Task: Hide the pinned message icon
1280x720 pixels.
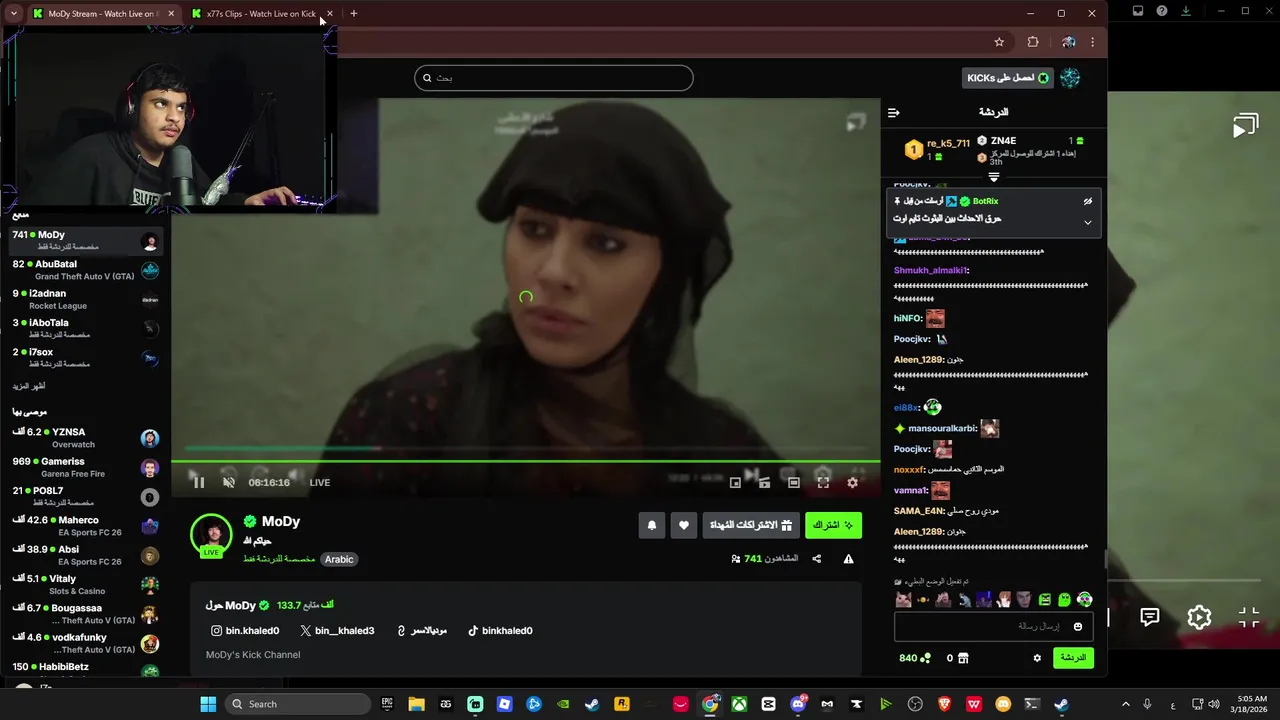Action: tap(1087, 201)
